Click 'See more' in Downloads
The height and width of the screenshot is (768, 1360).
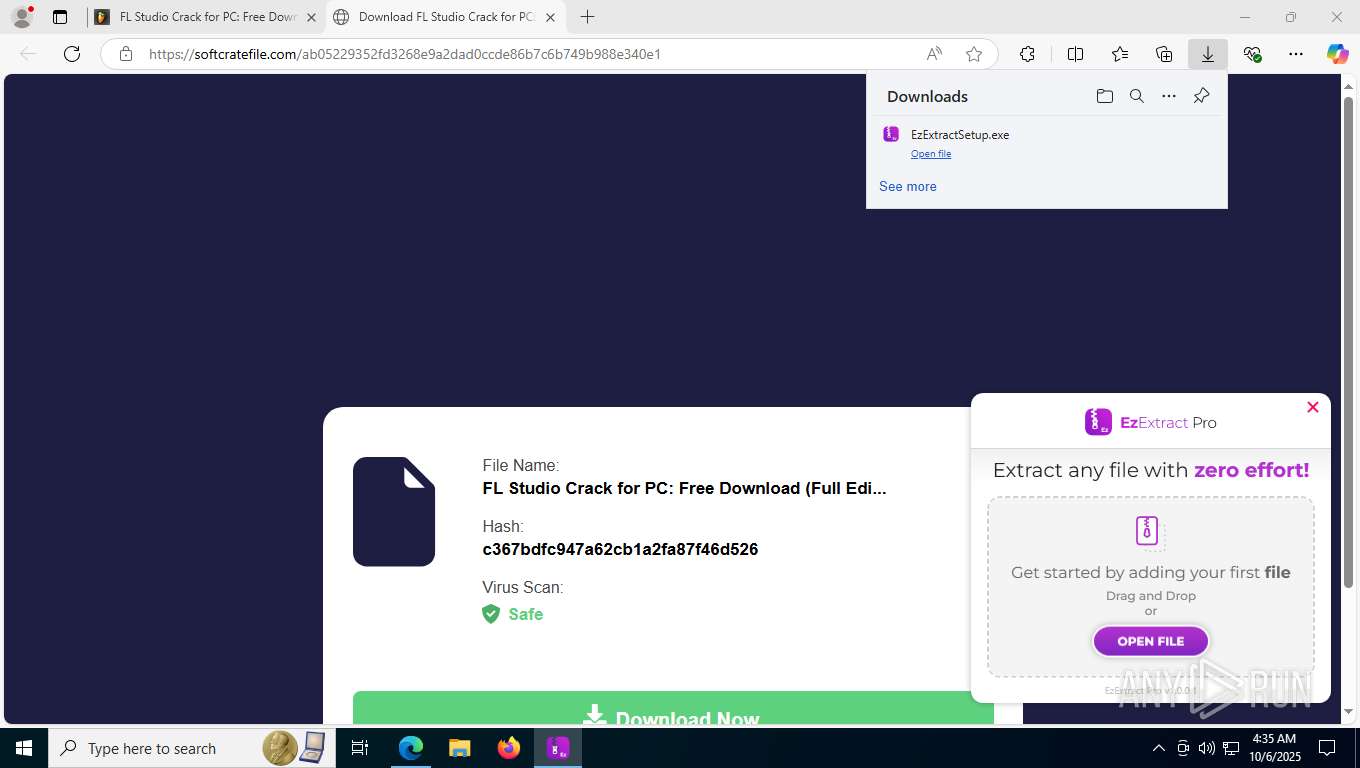[908, 187]
